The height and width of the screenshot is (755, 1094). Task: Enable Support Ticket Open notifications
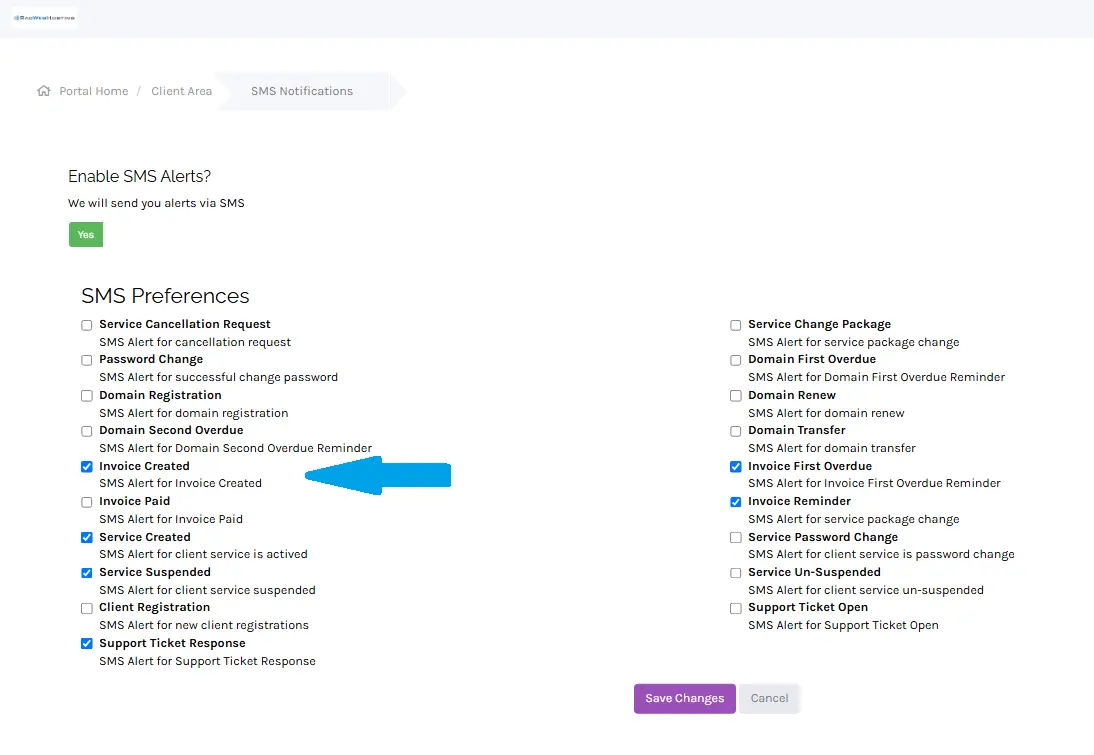[735, 608]
